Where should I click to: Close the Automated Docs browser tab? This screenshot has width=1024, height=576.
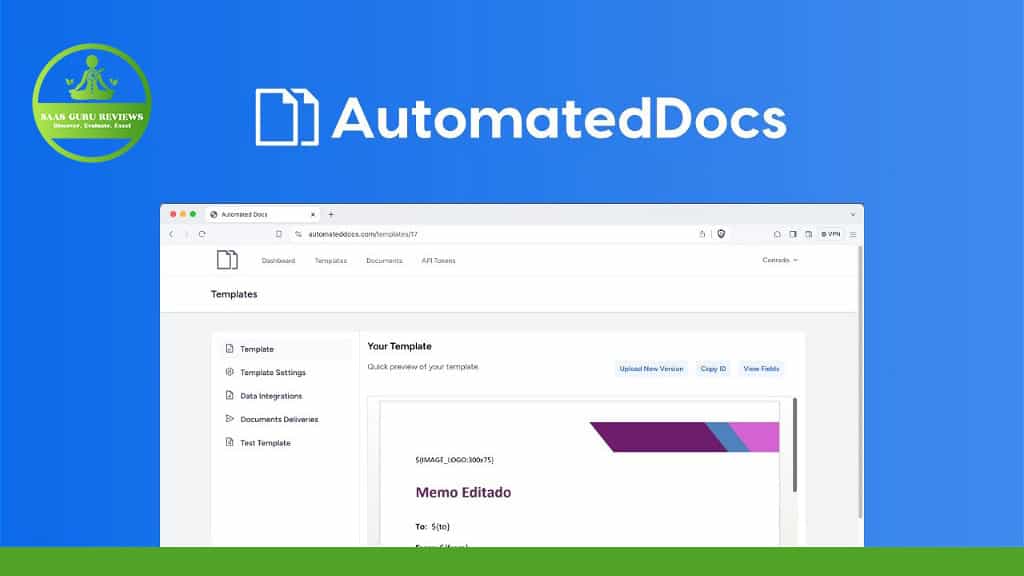click(x=313, y=214)
